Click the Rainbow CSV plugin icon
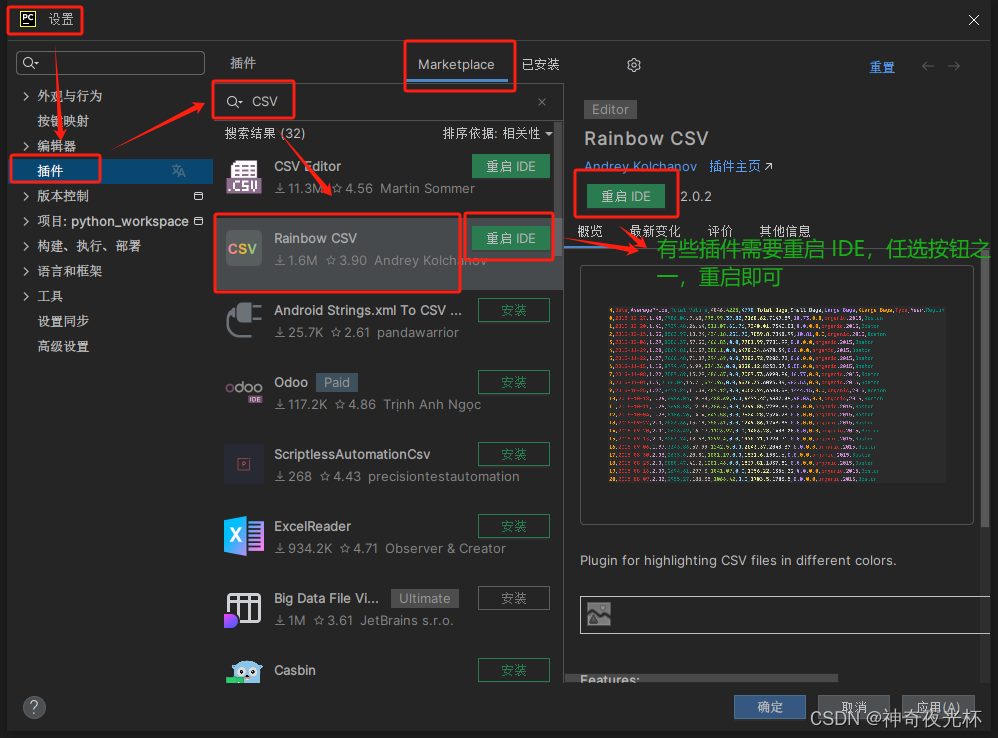 [244, 248]
